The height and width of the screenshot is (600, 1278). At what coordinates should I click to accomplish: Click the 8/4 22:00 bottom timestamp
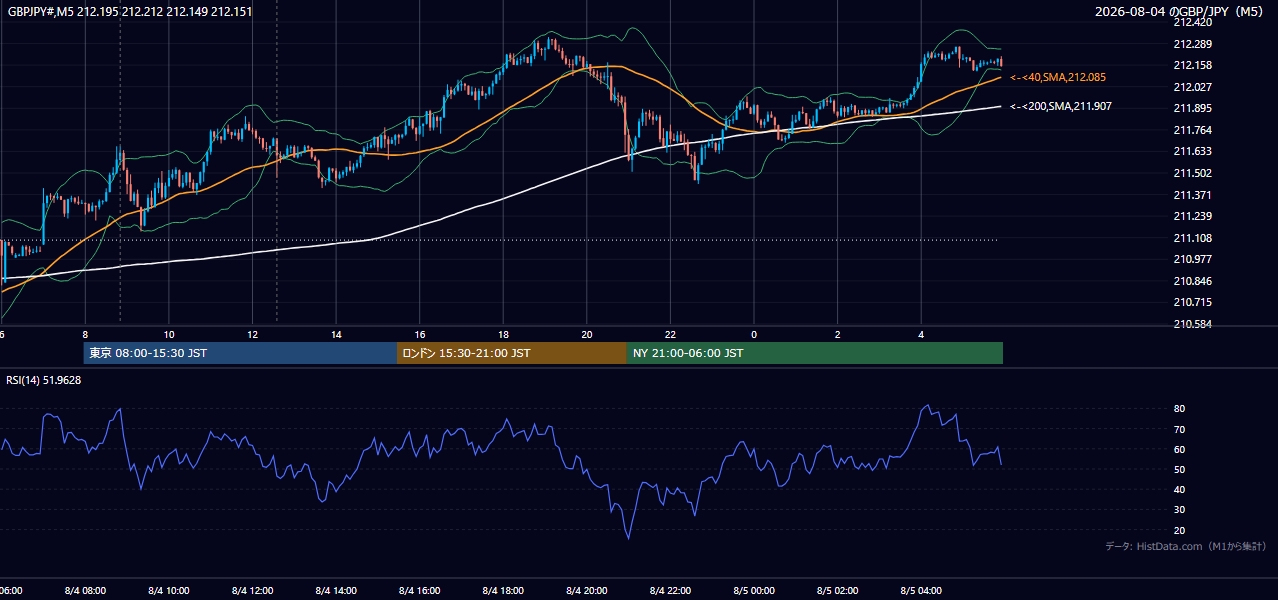pos(670,590)
